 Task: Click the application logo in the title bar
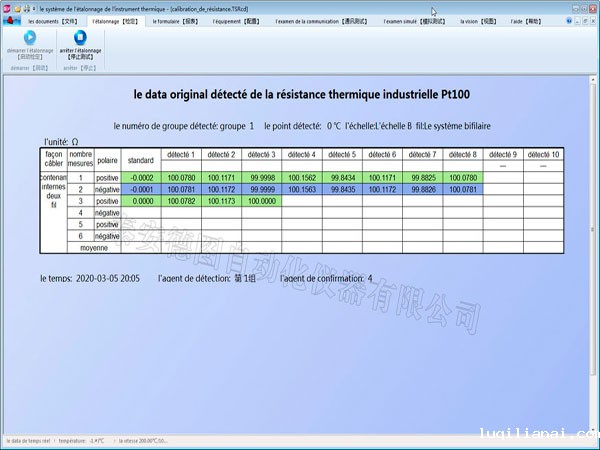(x=7, y=9)
